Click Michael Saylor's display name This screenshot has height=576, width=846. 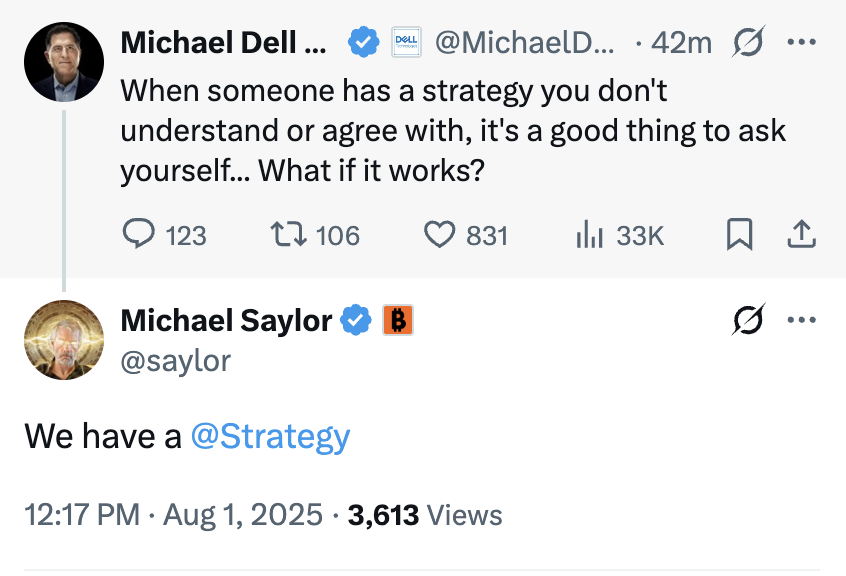point(226,320)
